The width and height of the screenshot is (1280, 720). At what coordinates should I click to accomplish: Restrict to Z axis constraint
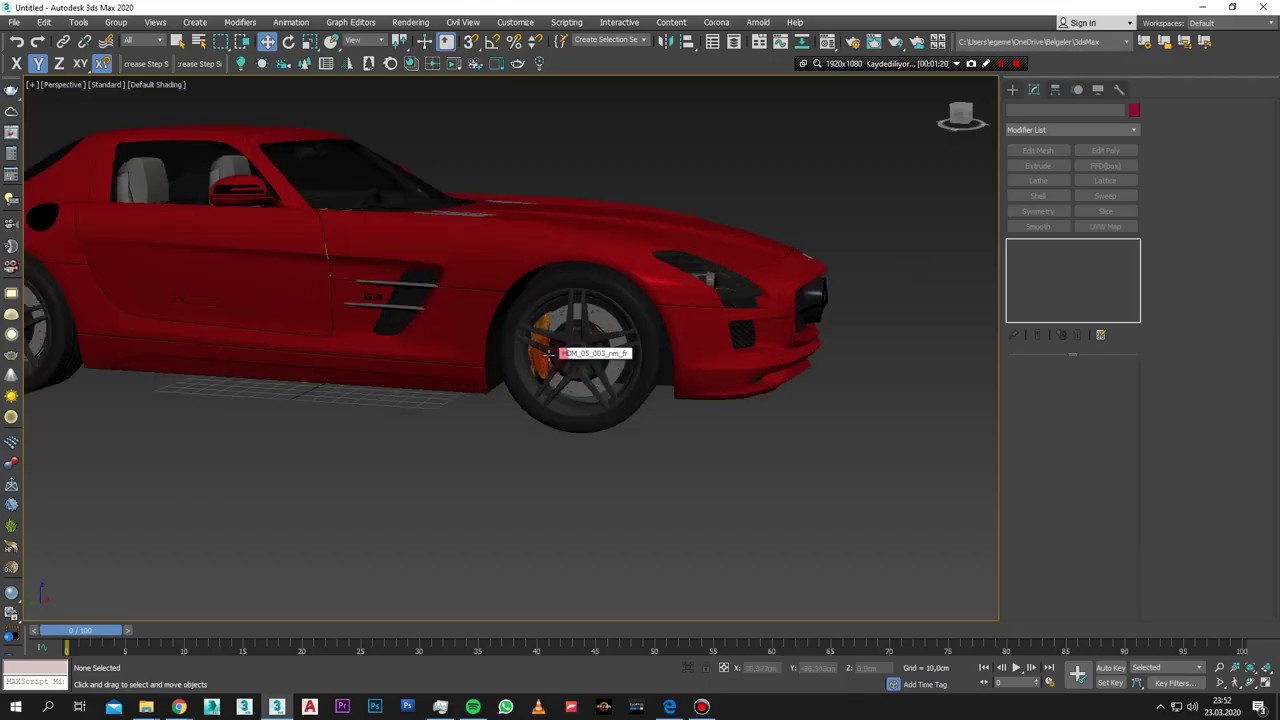pyautogui.click(x=59, y=63)
